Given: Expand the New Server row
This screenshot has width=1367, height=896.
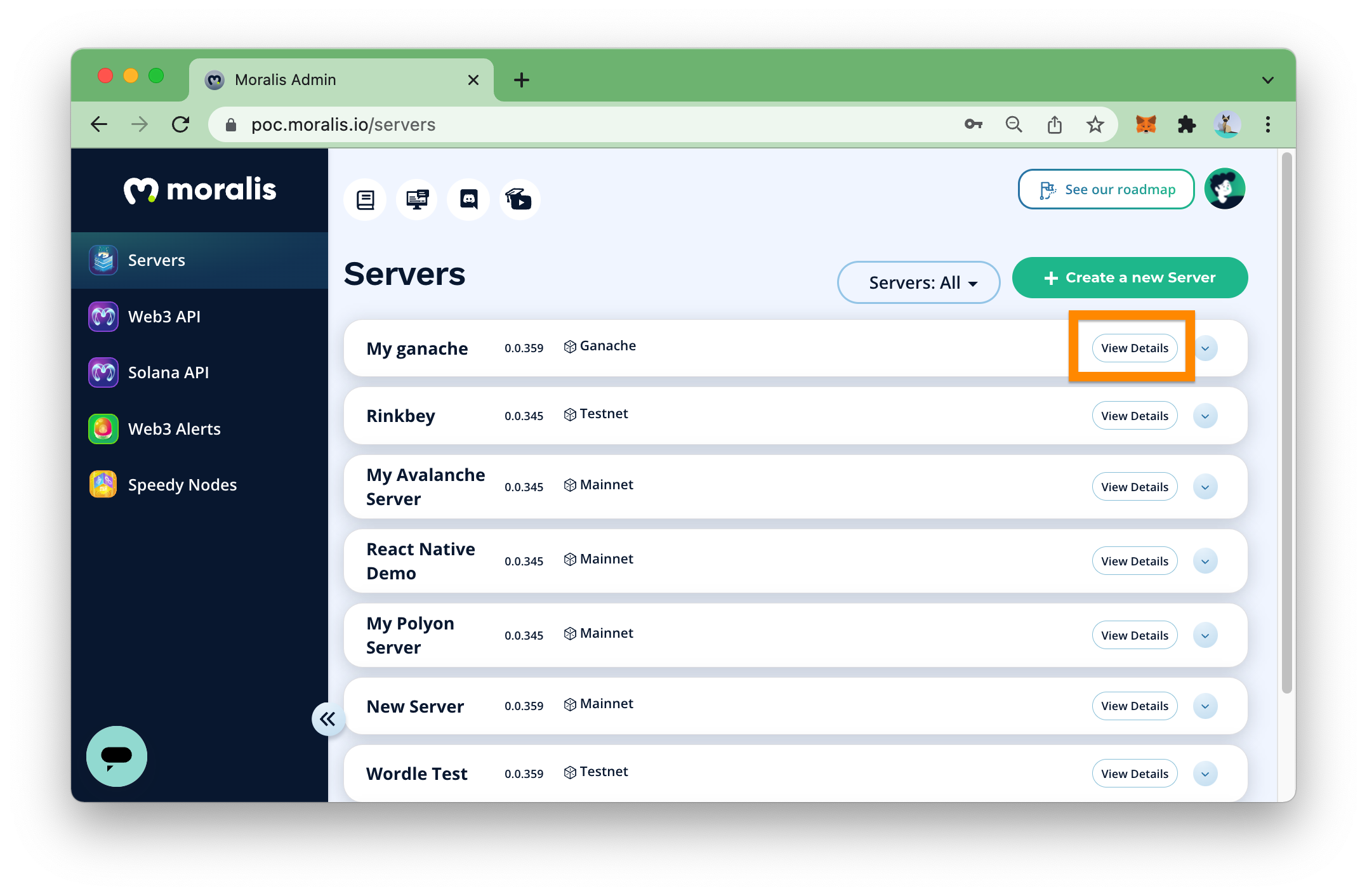Looking at the screenshot, I should coord(1205,706).
